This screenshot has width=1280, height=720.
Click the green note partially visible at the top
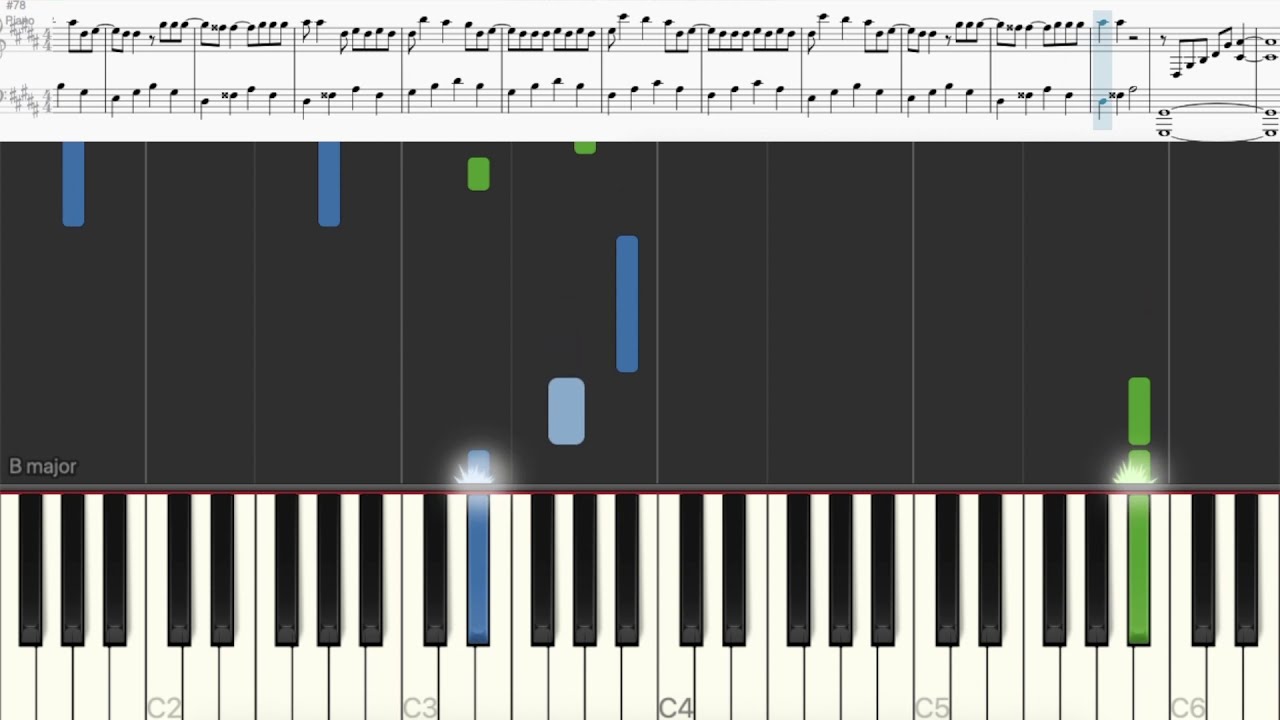585,147
